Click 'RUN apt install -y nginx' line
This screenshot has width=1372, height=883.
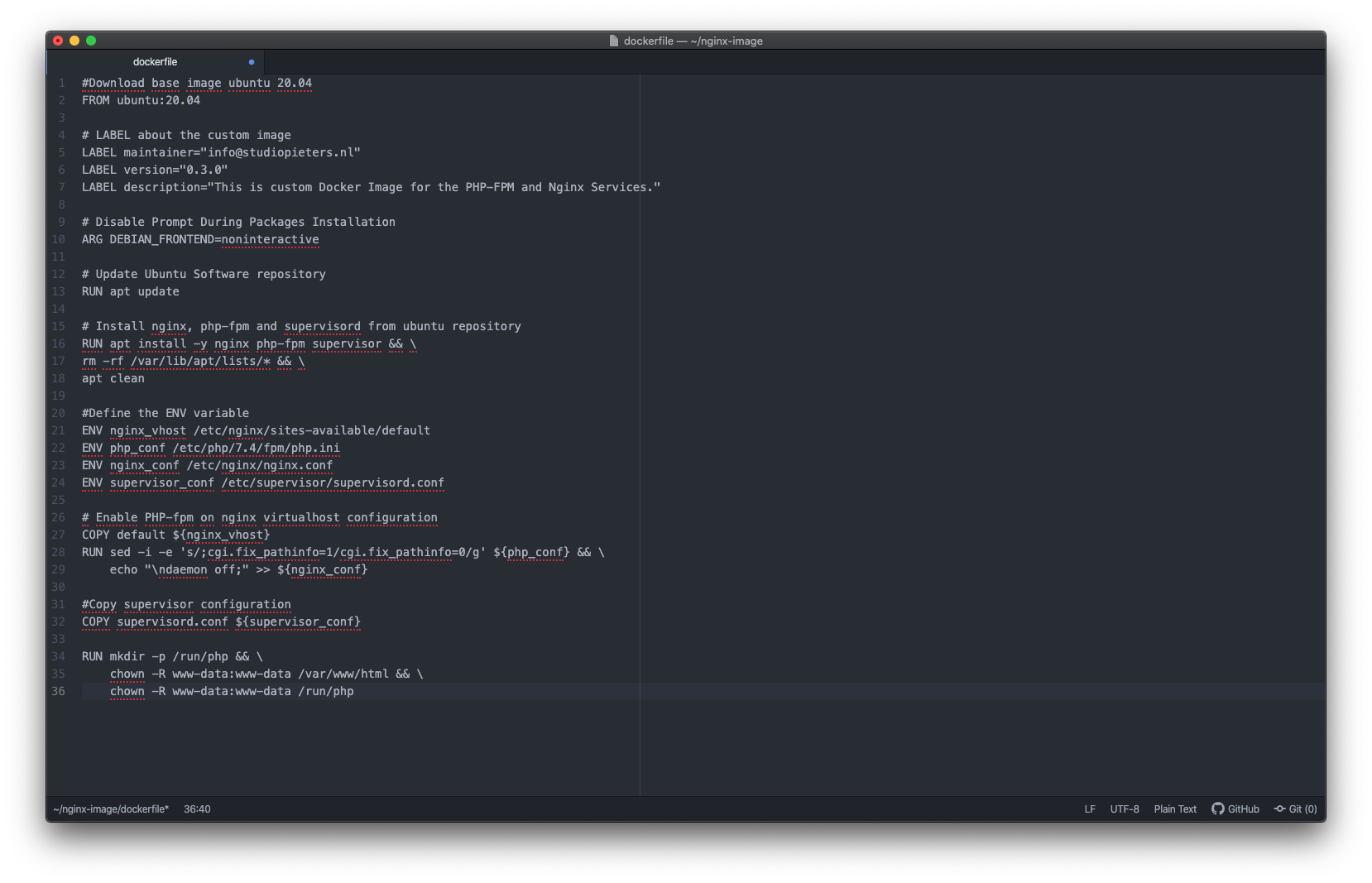pyautogui.click(x=249, y=343)
